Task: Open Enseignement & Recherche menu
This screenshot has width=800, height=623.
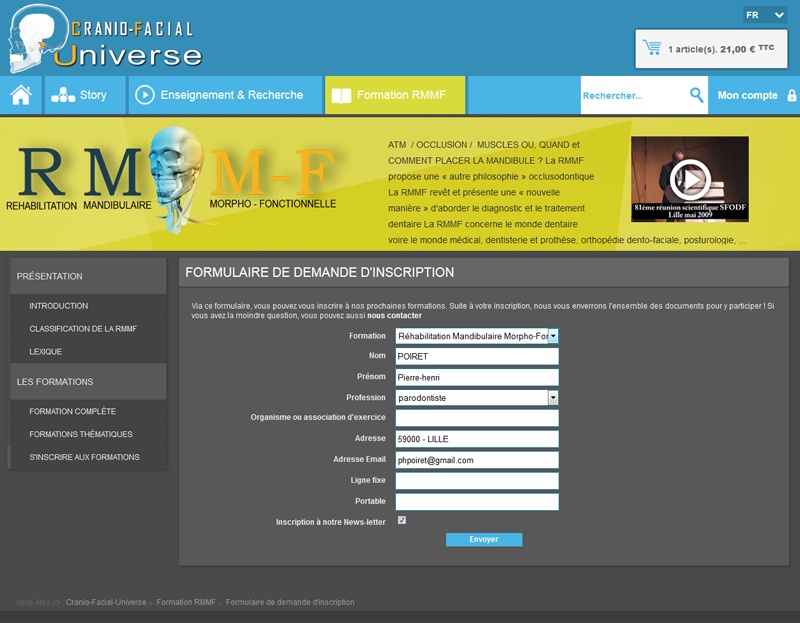Action: 225,95
